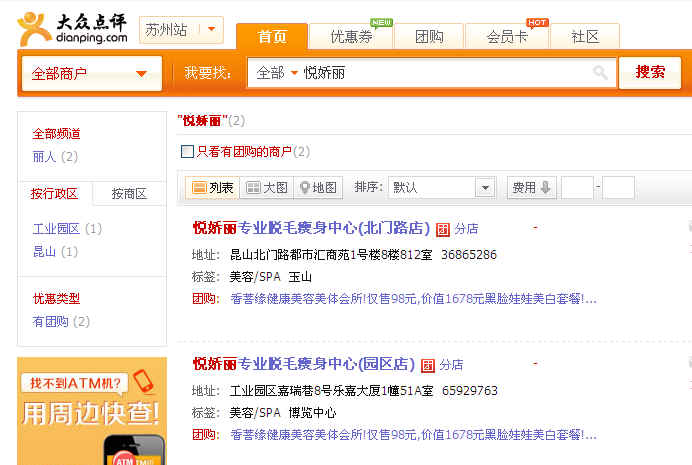This screenshot has width=692, height=465.
Task: Open 悦娇丽专业脱毛瘦身中心(北门路店) listing
Action: tap(311, 228)
